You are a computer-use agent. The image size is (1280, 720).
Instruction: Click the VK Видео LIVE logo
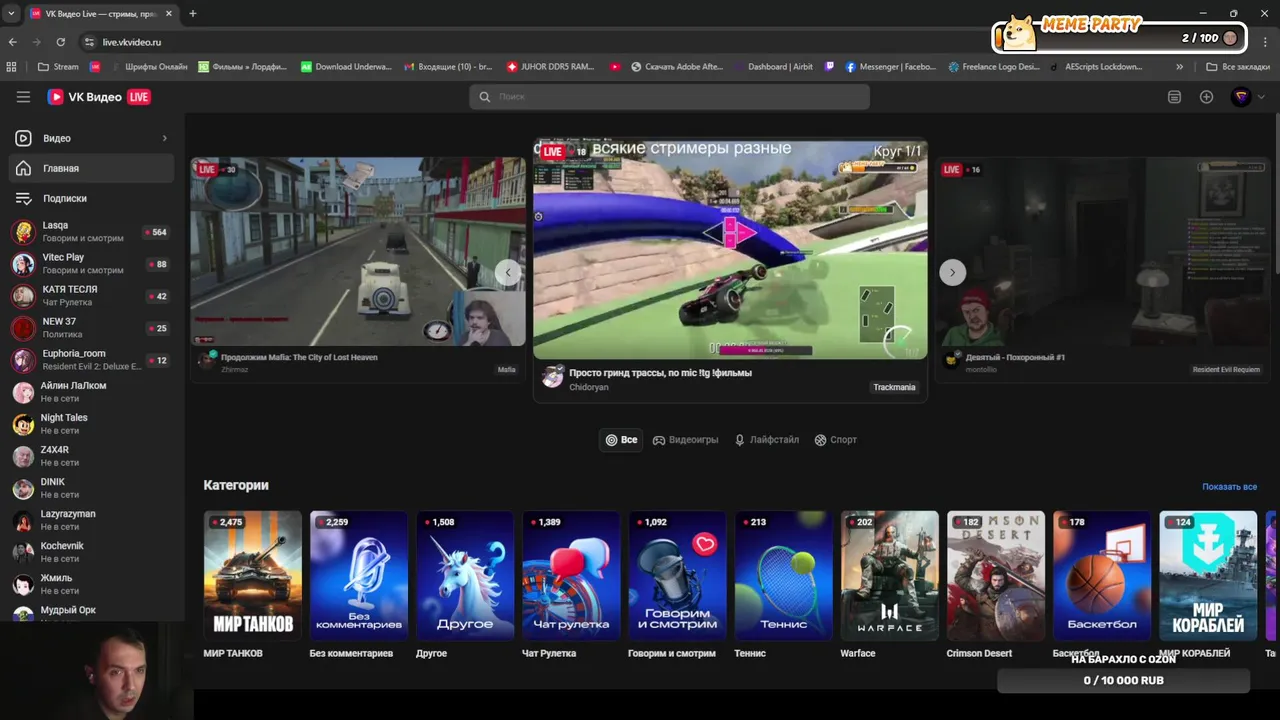[99, 97]
